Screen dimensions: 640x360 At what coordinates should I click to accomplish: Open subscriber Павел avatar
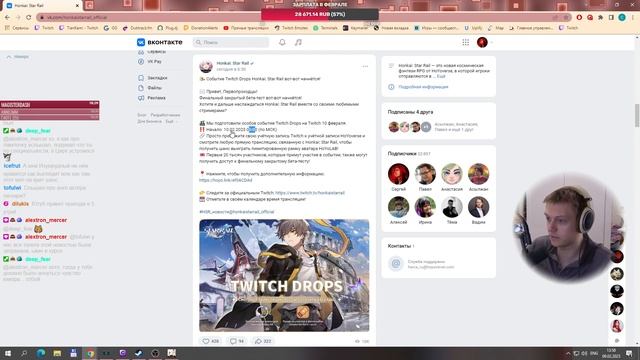pyautogui.click(x=425, y=174)
